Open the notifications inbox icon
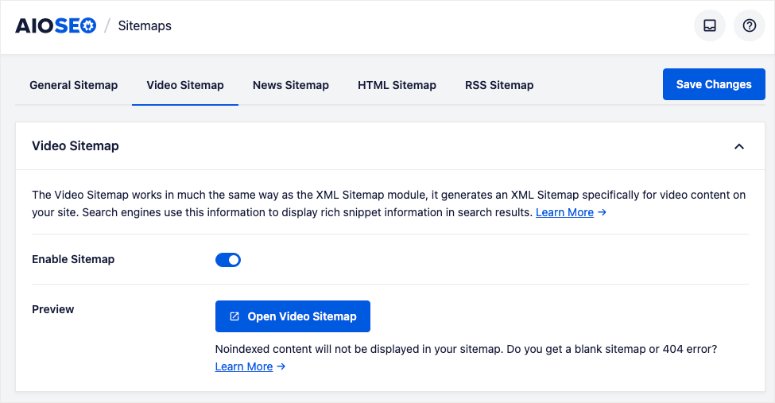This screenshot has width=775, height=403. [709, 26]
